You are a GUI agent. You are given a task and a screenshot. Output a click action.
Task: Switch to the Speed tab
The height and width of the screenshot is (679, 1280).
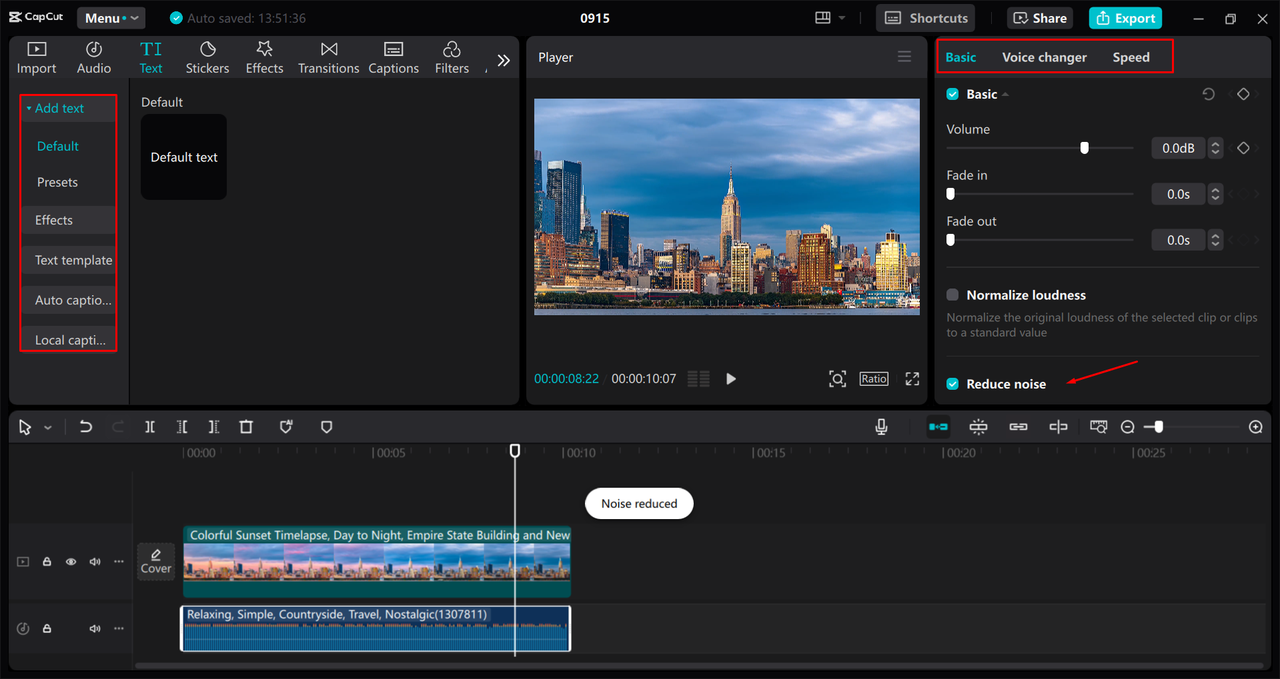point(1131,57)
